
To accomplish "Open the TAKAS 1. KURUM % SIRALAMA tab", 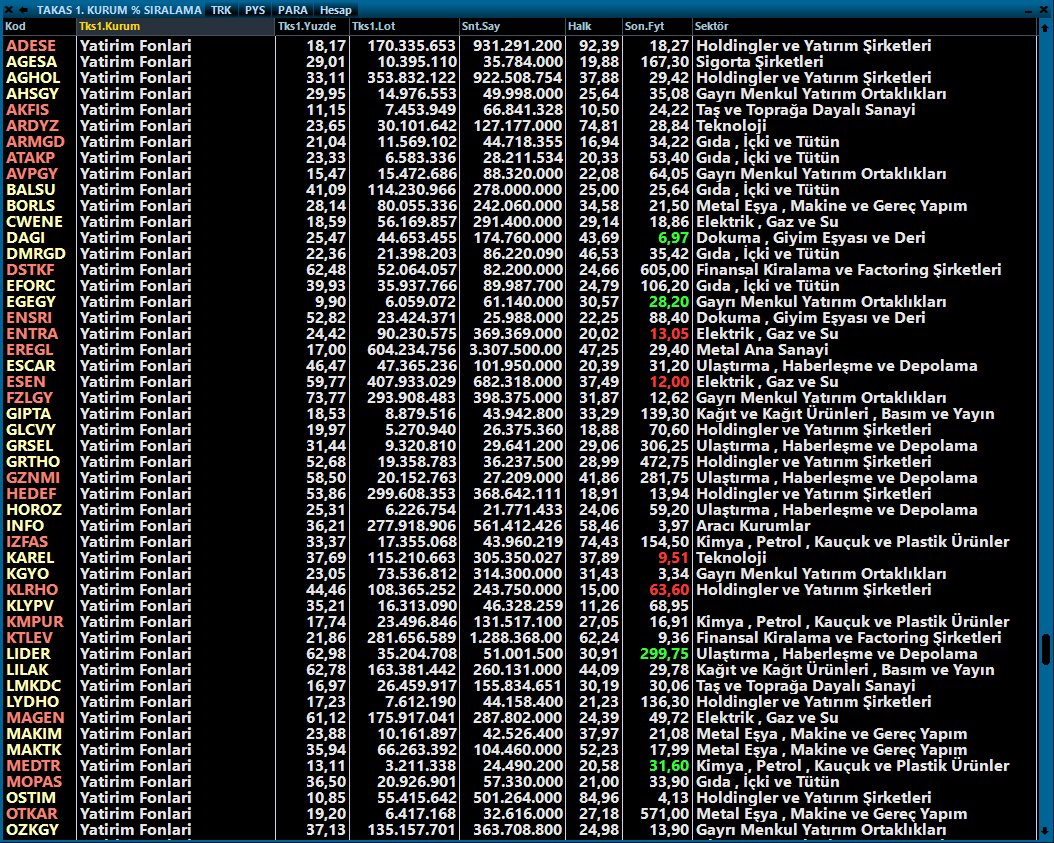I will (x=119, y=10).
